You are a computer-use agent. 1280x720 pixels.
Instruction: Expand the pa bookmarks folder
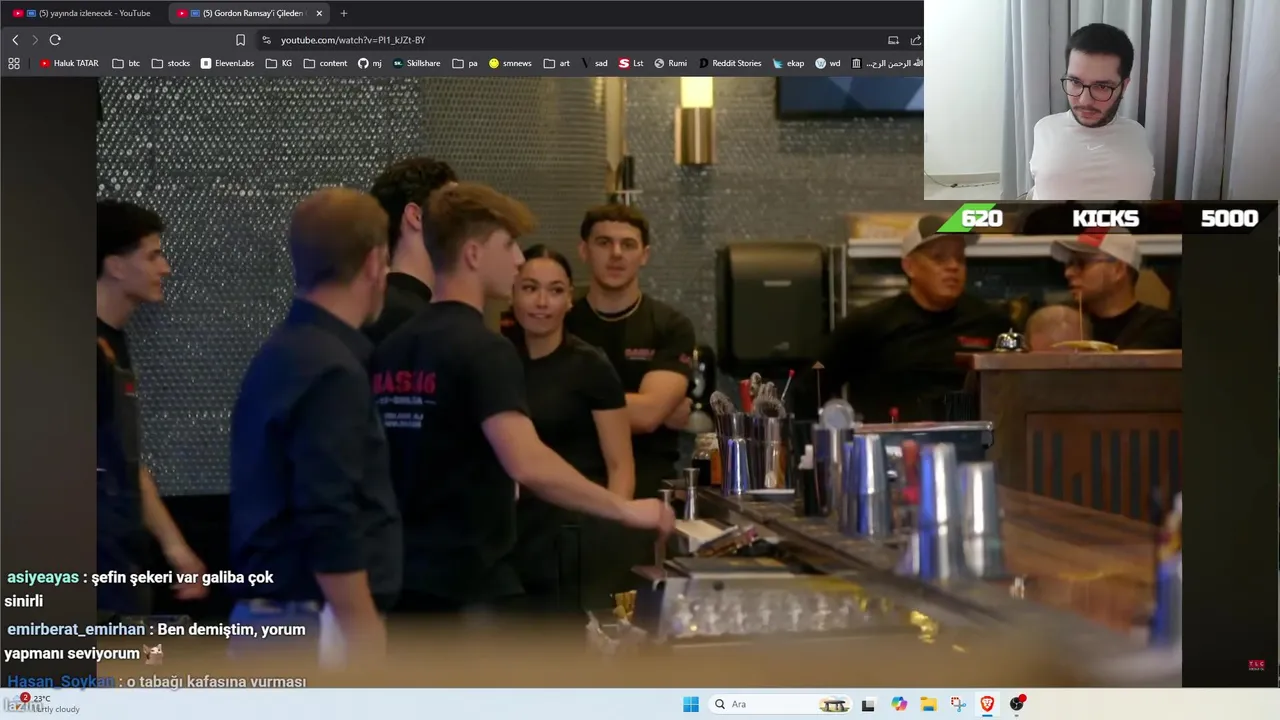(465, 63)
